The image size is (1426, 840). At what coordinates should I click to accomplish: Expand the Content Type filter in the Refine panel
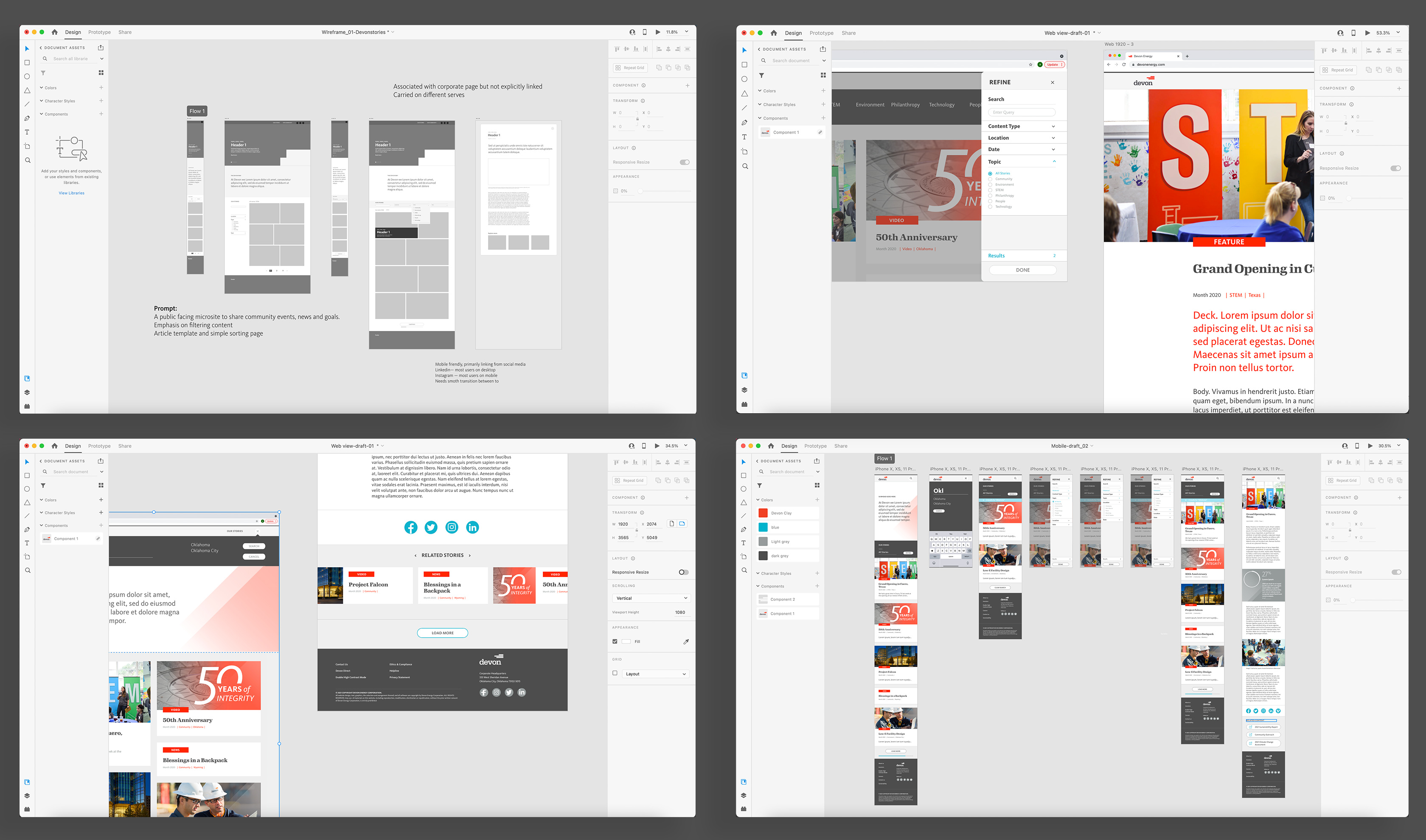click(x=1053, y=126)
